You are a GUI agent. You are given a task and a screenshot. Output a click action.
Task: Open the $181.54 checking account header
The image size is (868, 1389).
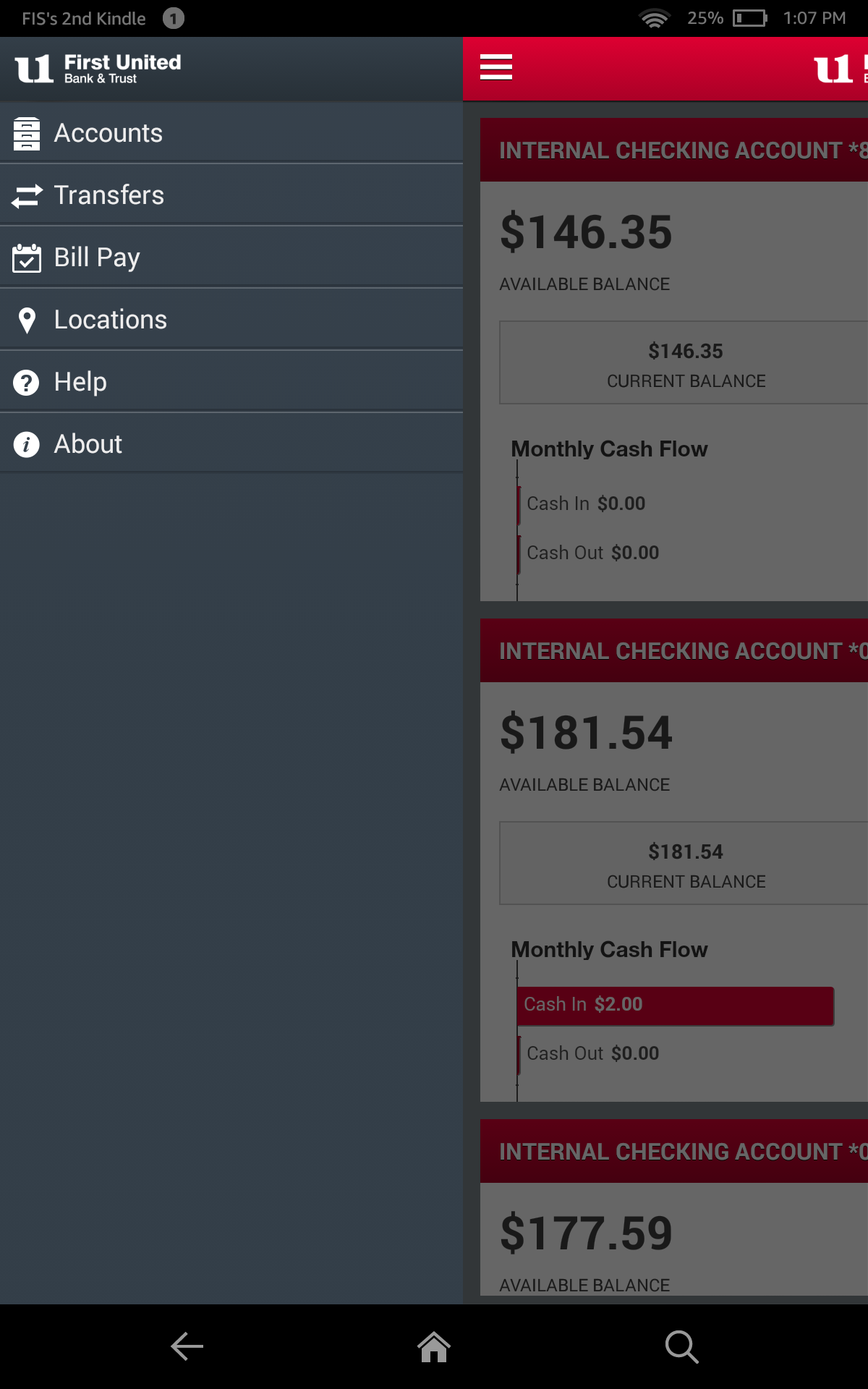coord(674,651)
